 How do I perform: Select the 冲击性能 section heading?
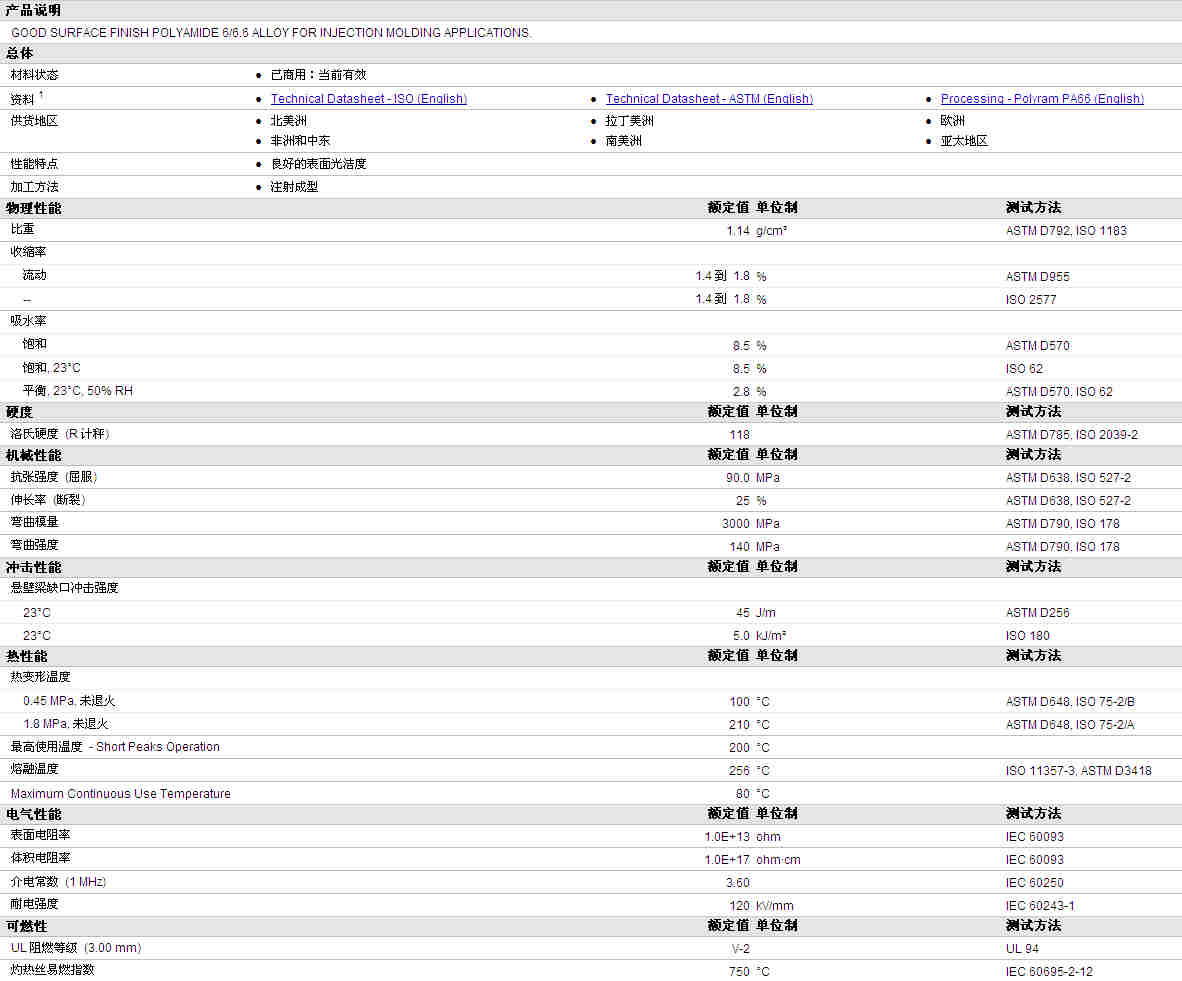33,567
